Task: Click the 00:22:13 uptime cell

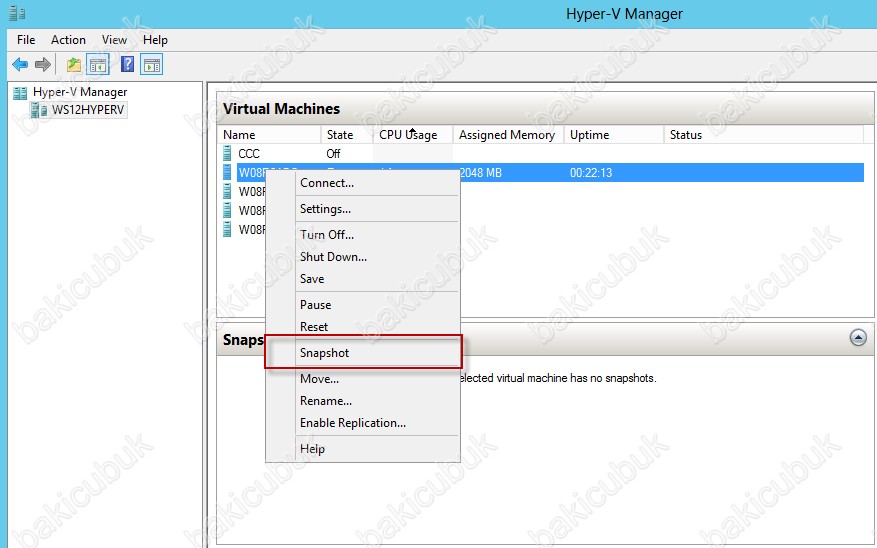Action: (591, 173)
